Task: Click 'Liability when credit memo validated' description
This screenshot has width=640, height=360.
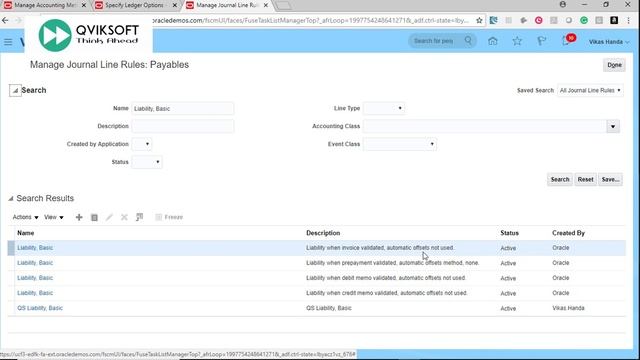Action: click(387, 293)
